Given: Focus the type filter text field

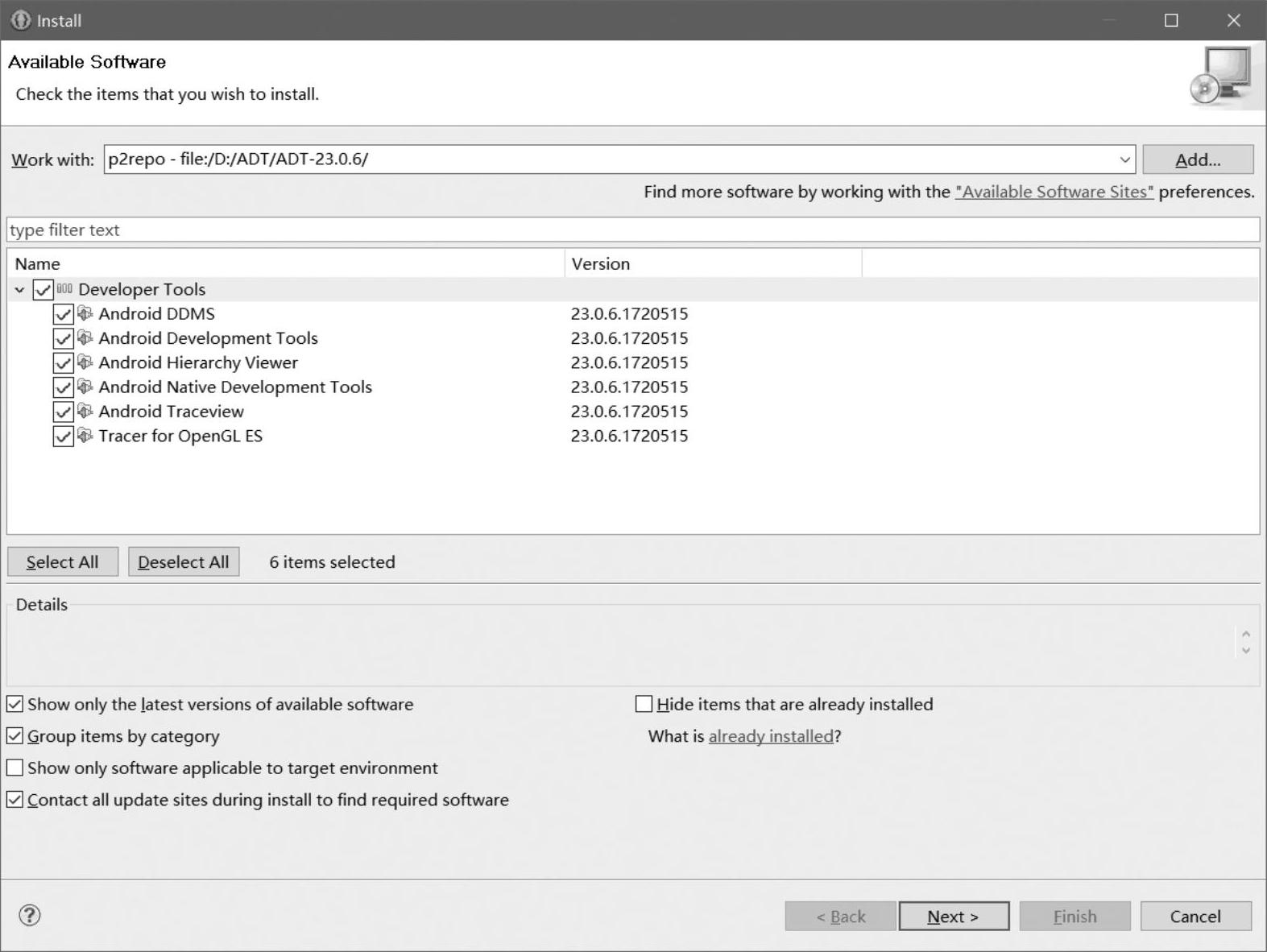Looking at the screenshot, I should click(x=632, y=230).
